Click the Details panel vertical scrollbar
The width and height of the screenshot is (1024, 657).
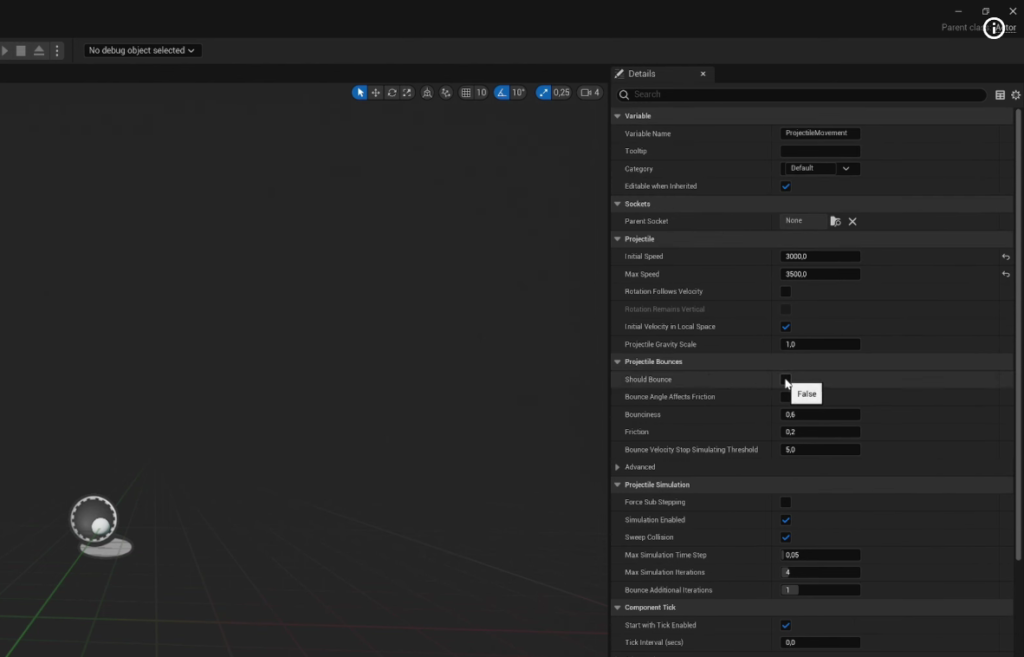1018,334
